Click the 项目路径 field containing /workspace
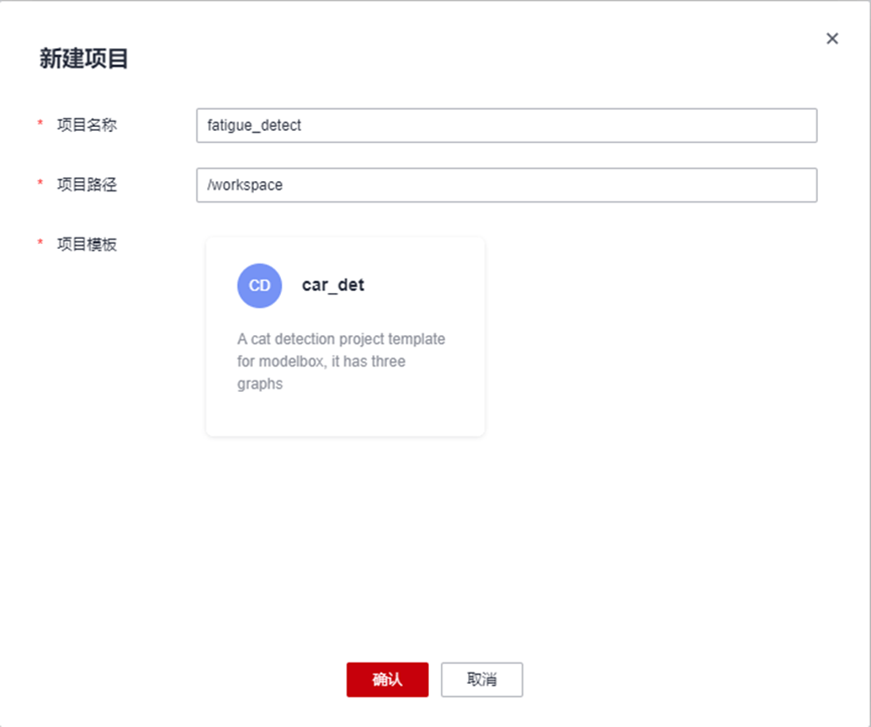Screen dimensions: 871x727 pyautogui.click(x=507, y=185)
